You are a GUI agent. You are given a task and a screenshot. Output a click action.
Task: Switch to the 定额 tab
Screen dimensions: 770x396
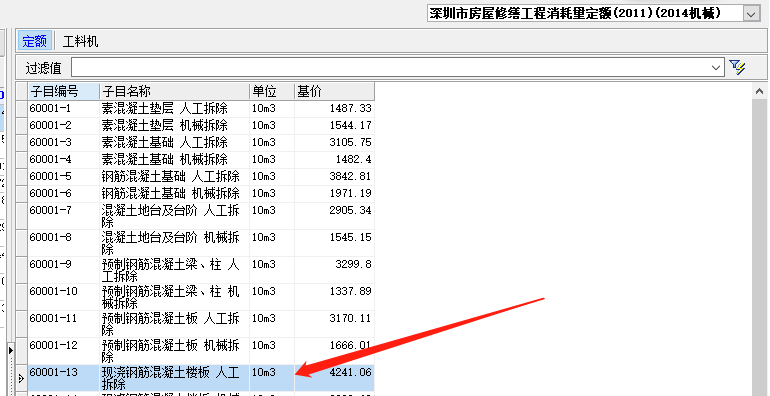pyautogui.click(x=34, y=41)
